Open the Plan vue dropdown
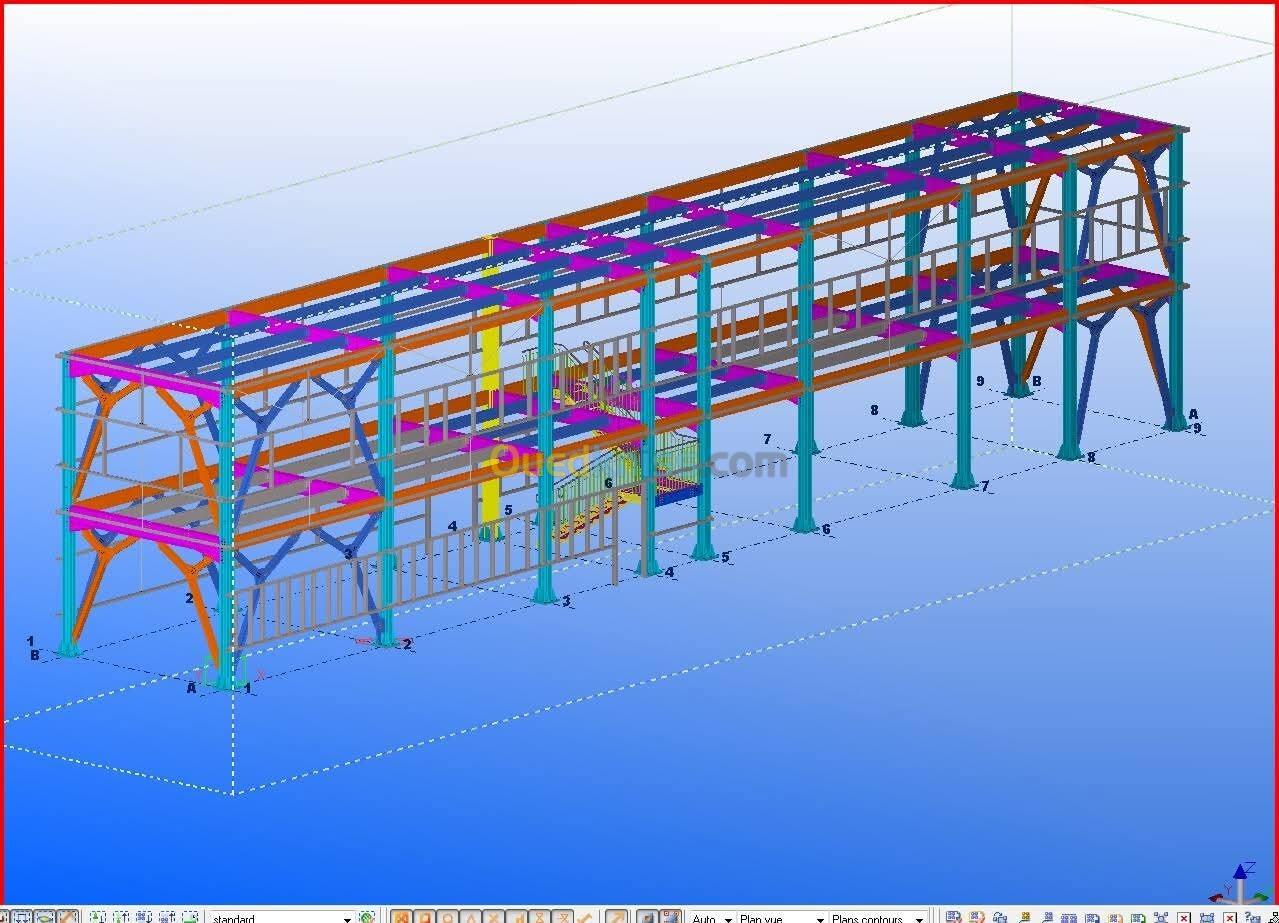This screenshot has height=923, width=1279. click(782, 918)
